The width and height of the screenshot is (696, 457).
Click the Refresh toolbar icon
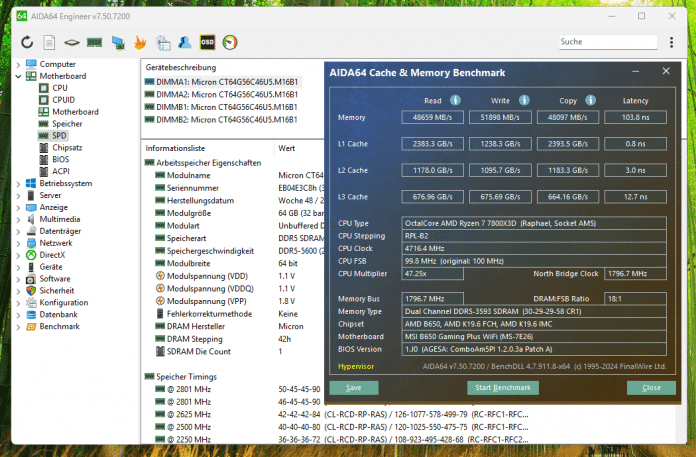(27, 43)
